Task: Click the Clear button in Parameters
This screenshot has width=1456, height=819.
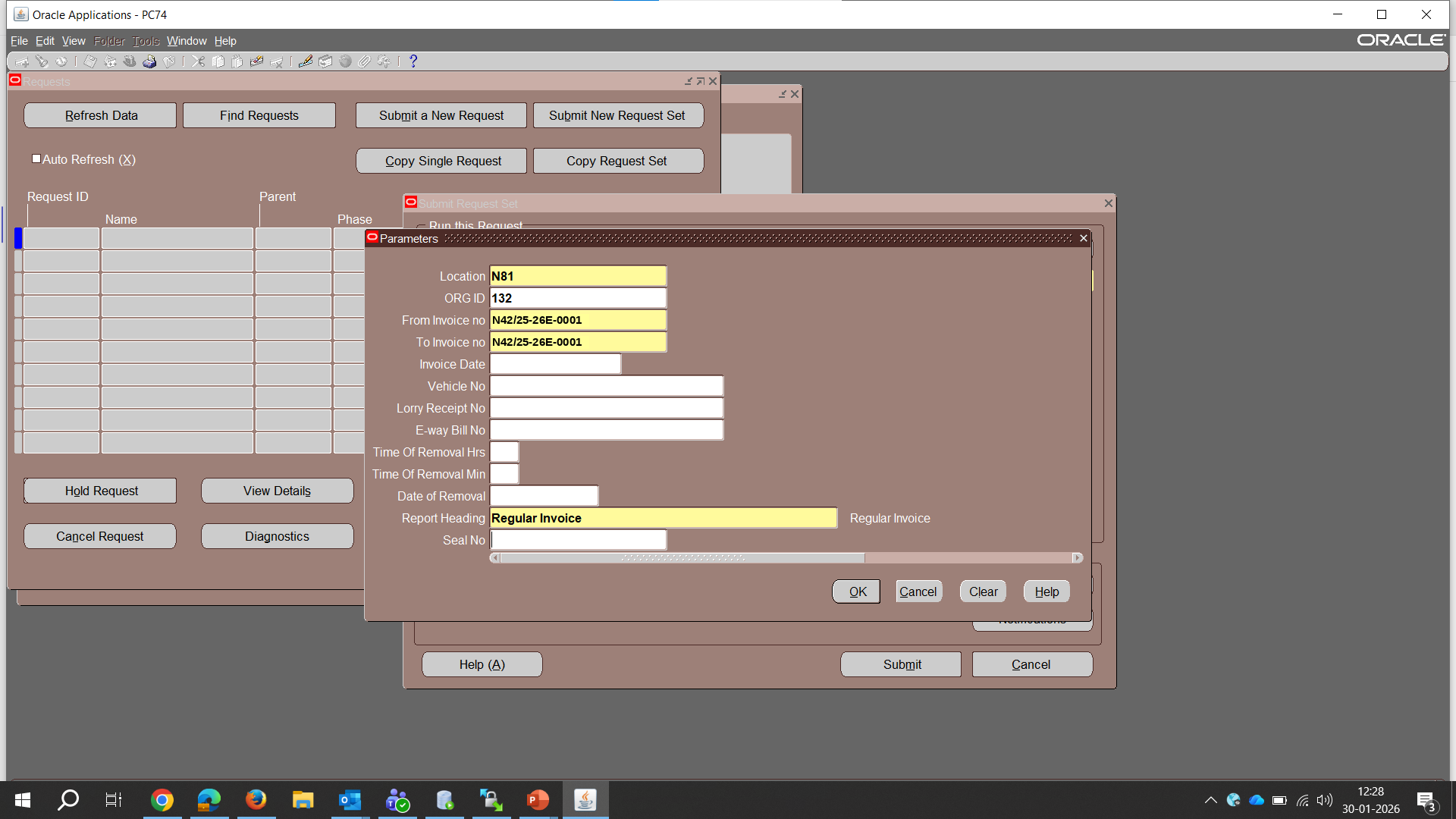Action: [x=984, y=591]
